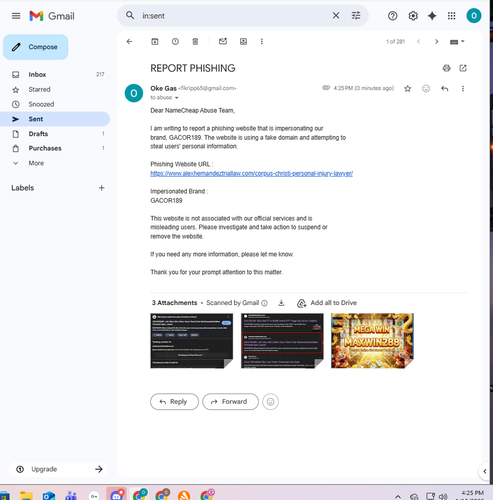The image size is (493, 500).
Task: Open the Google apps grid
Action: point(452,16)
